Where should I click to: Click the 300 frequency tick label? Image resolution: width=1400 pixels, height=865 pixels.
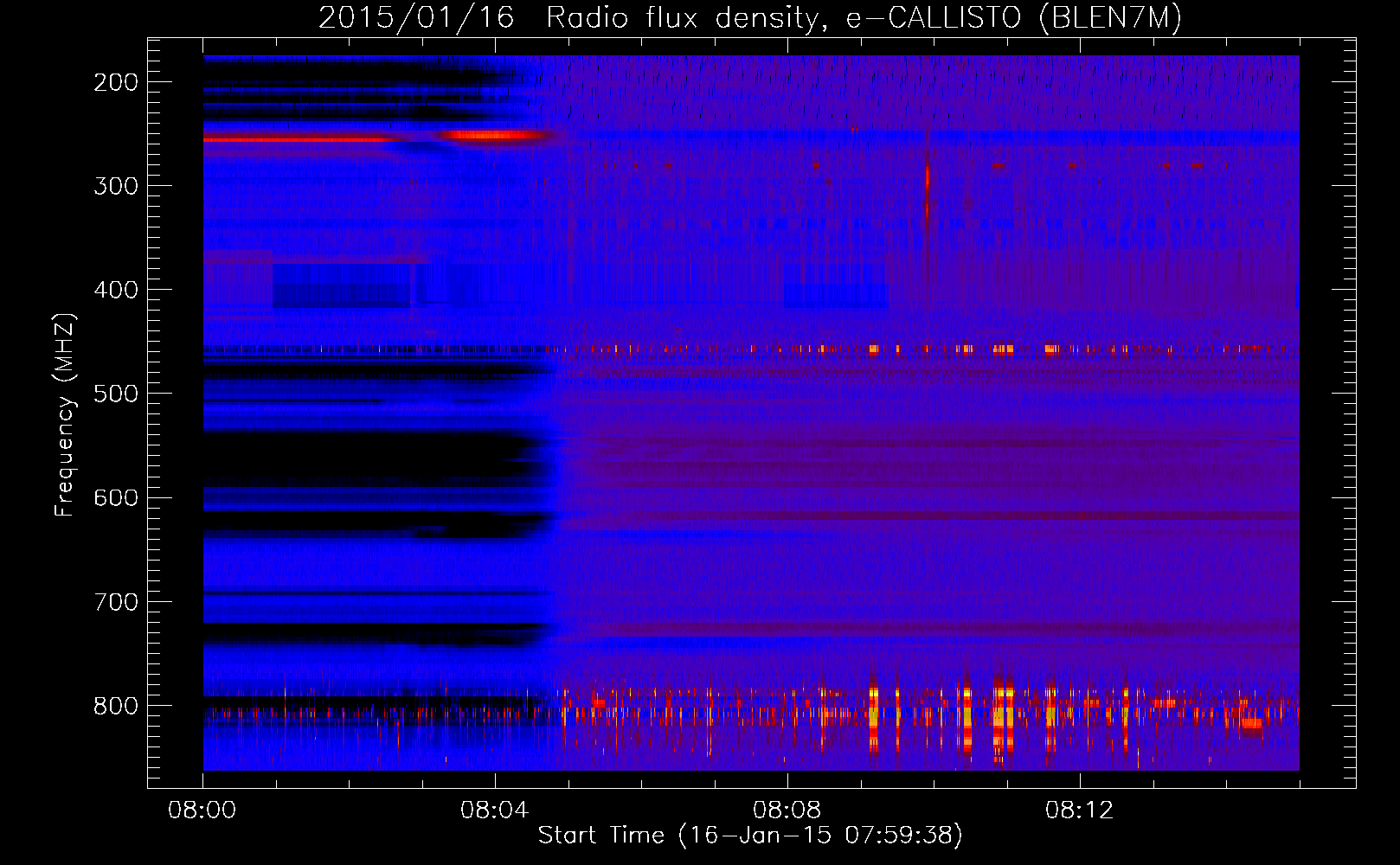click(116, 186)
